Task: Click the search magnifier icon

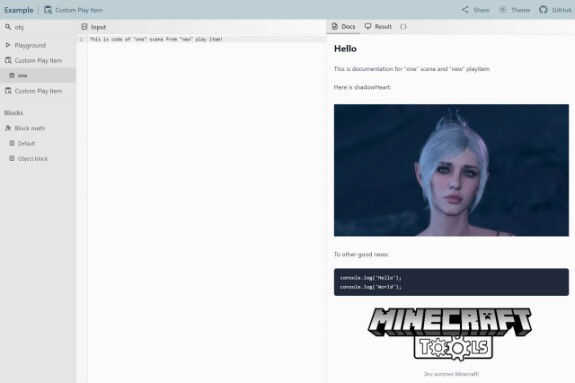Action: 8,27
